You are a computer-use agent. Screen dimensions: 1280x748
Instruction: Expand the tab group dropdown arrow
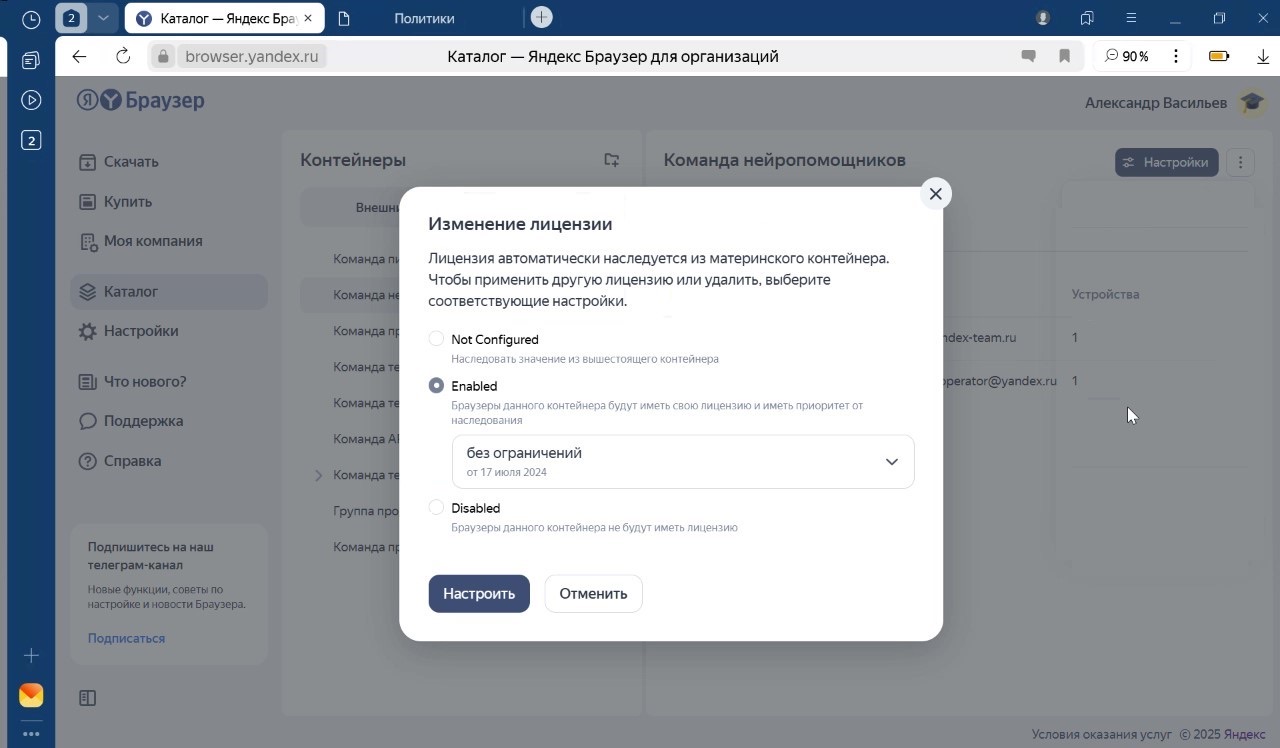coord(103,18)
